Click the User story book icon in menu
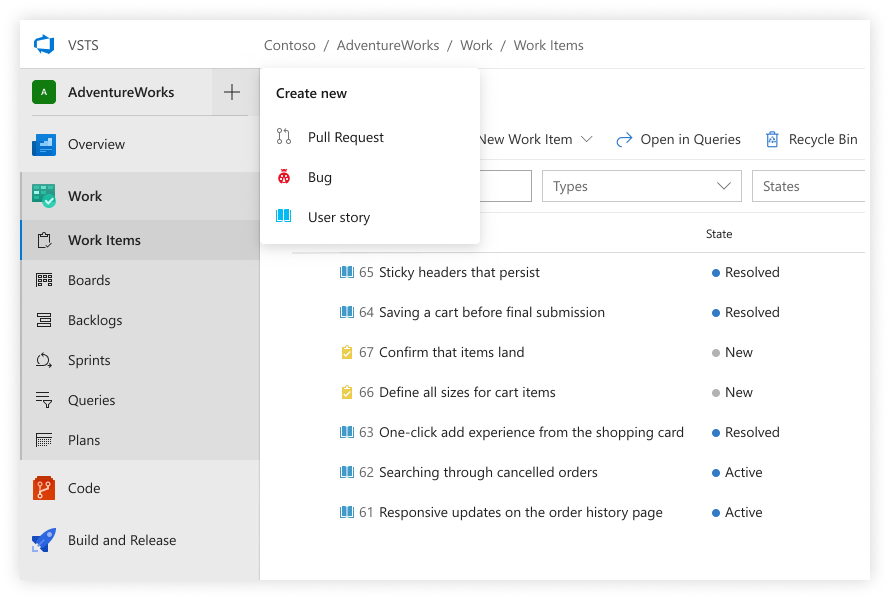This screenshot has height=600, width=890. [x=284, y=216]
